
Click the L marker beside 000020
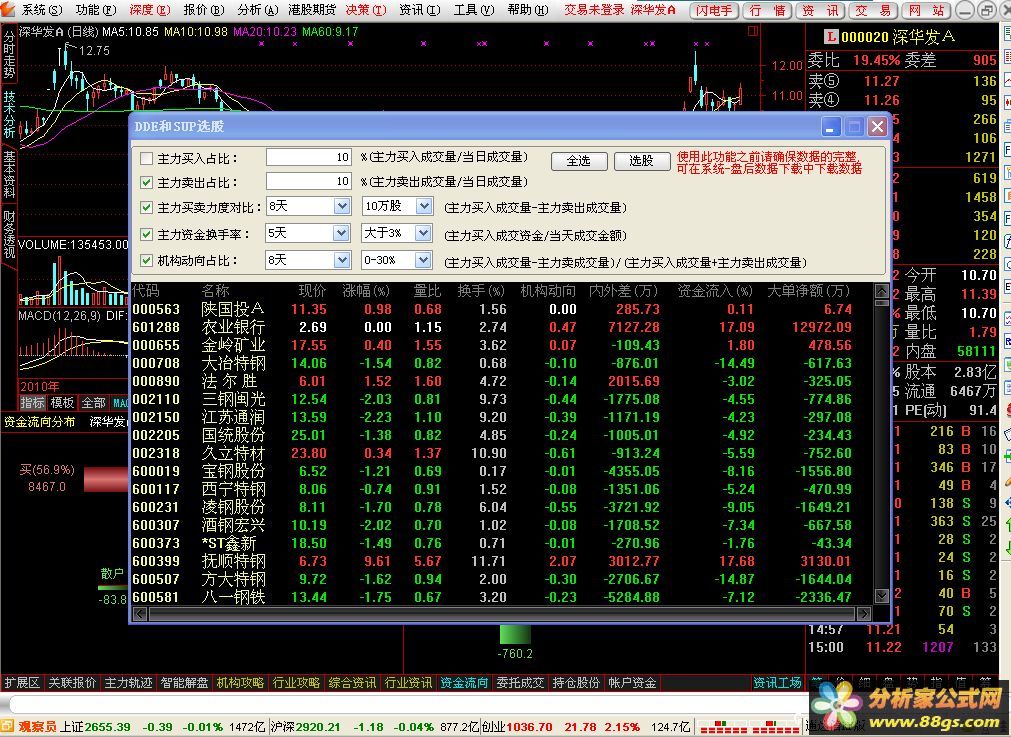(831, 37)
